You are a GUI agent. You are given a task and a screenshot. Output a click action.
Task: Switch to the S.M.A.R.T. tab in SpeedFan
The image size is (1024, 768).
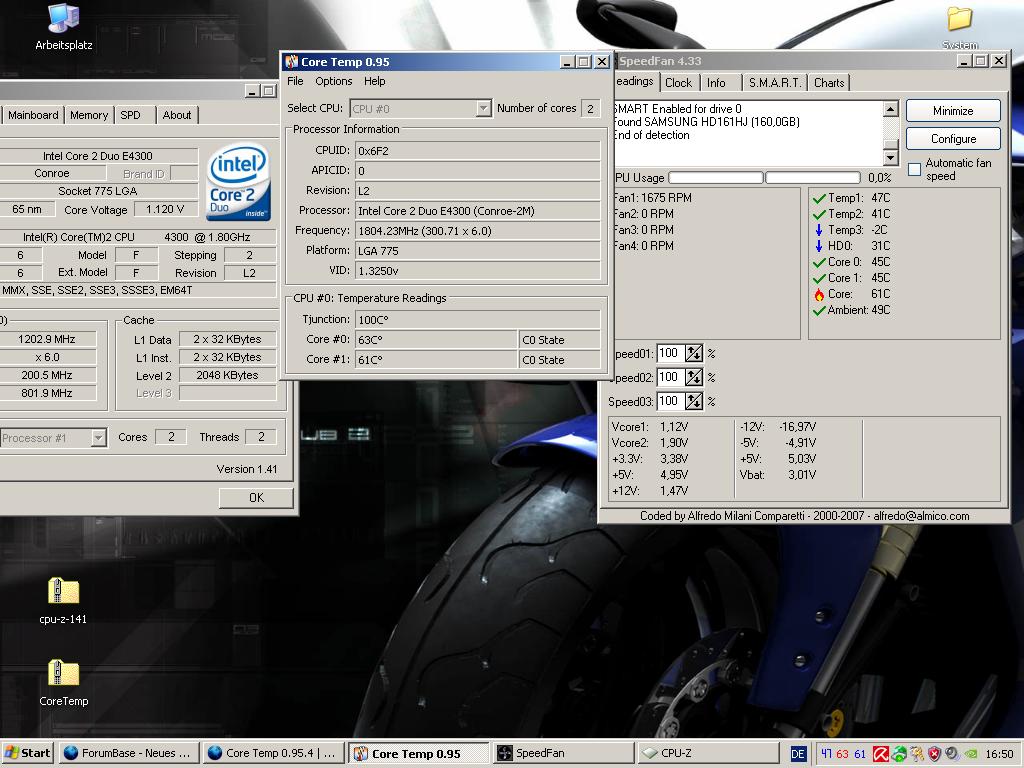click(x=775, y=83)
